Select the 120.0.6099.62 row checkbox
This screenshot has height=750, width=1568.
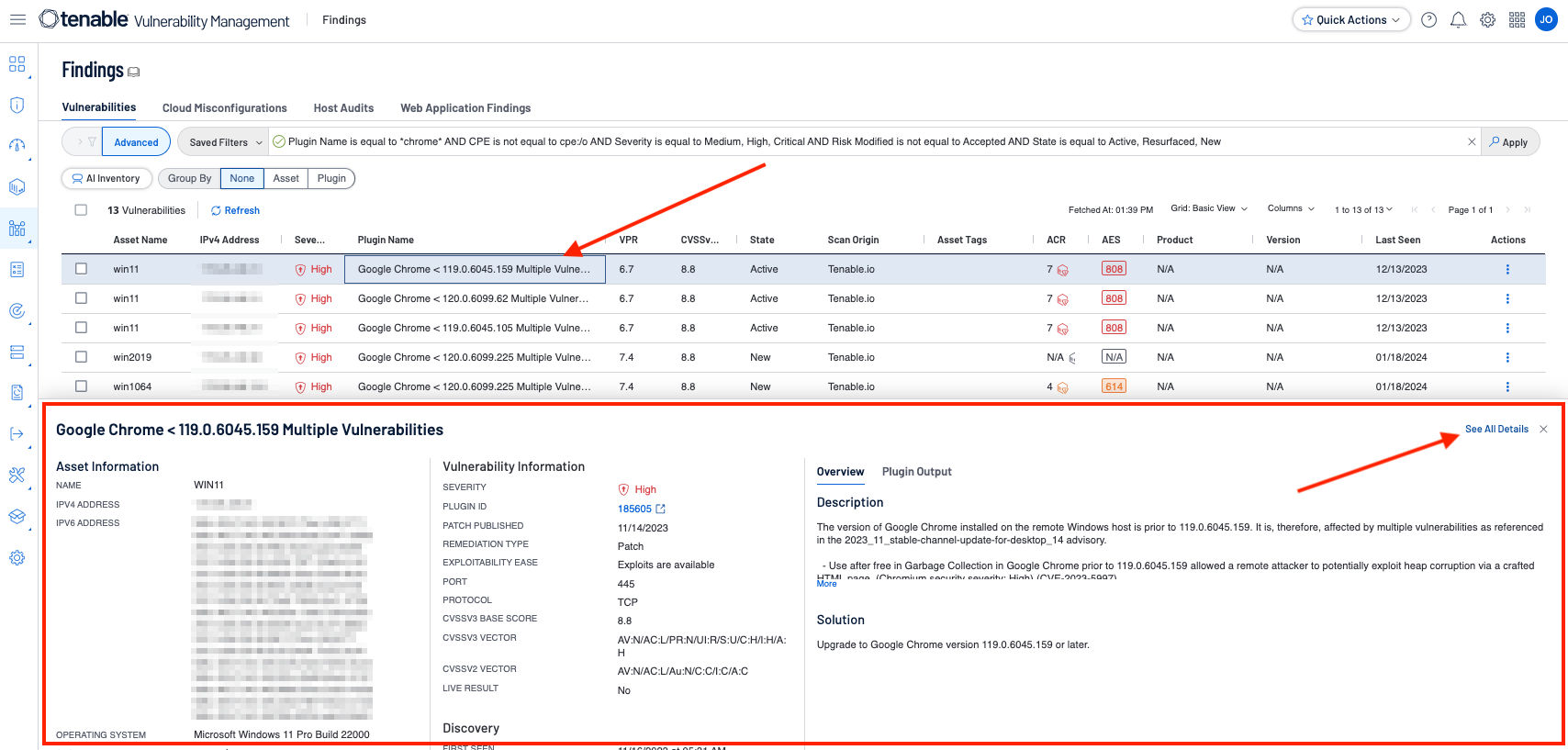(x=81, y=298)
